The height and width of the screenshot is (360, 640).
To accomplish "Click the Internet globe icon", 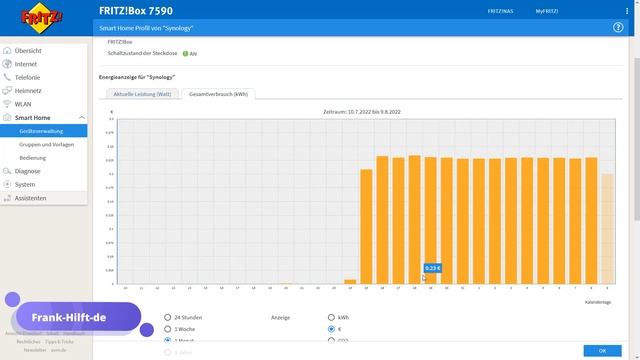I will 7,64.
